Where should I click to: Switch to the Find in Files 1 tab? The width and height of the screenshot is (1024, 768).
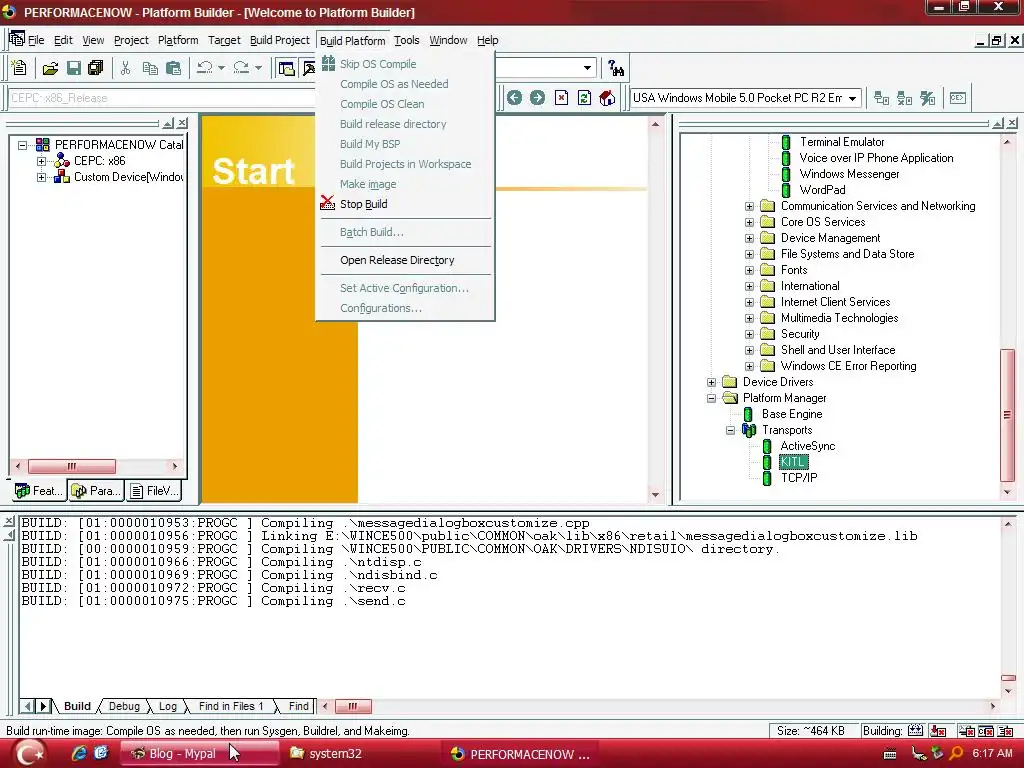point(231,706)
